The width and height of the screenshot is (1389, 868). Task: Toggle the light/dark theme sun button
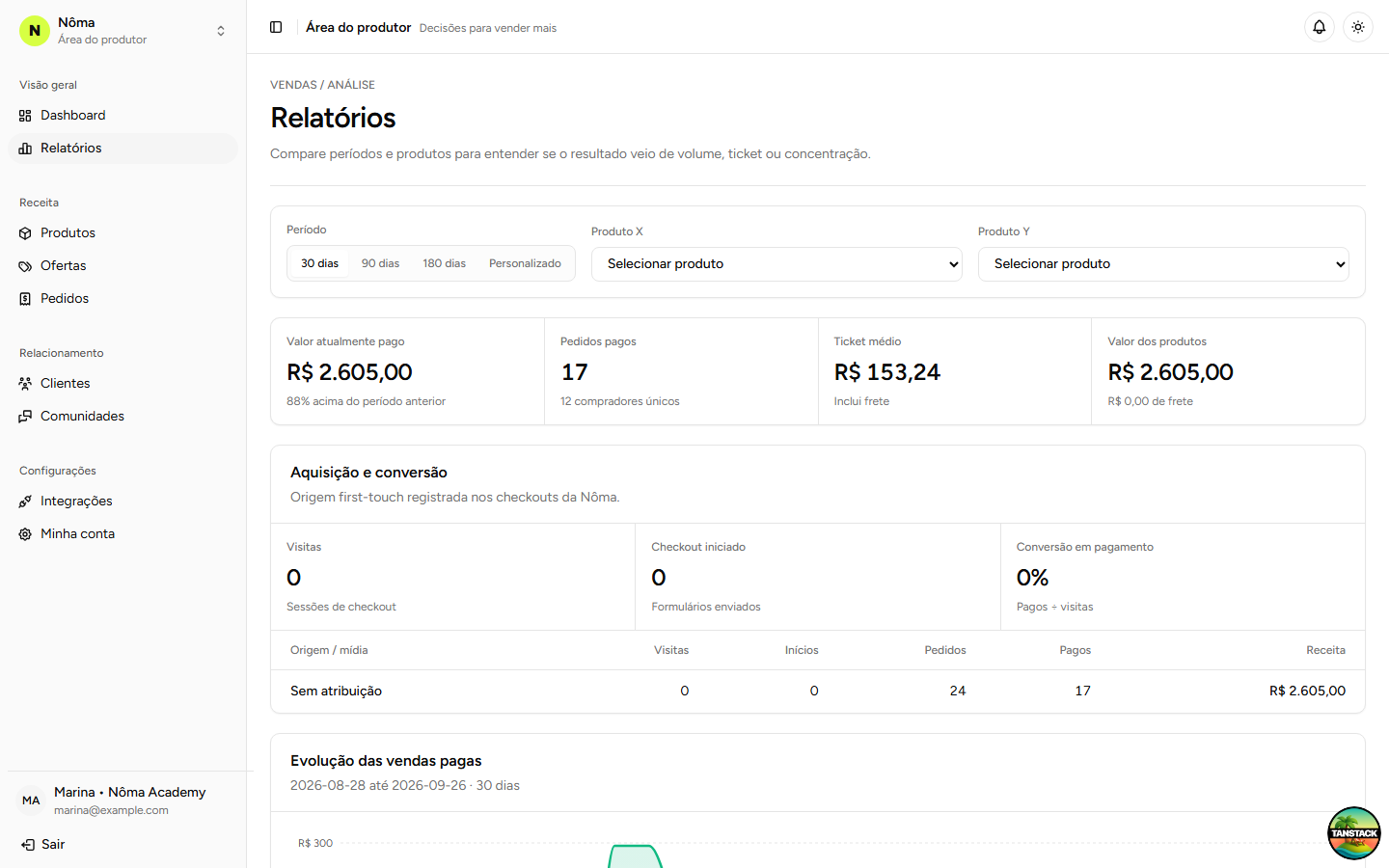1358,27
